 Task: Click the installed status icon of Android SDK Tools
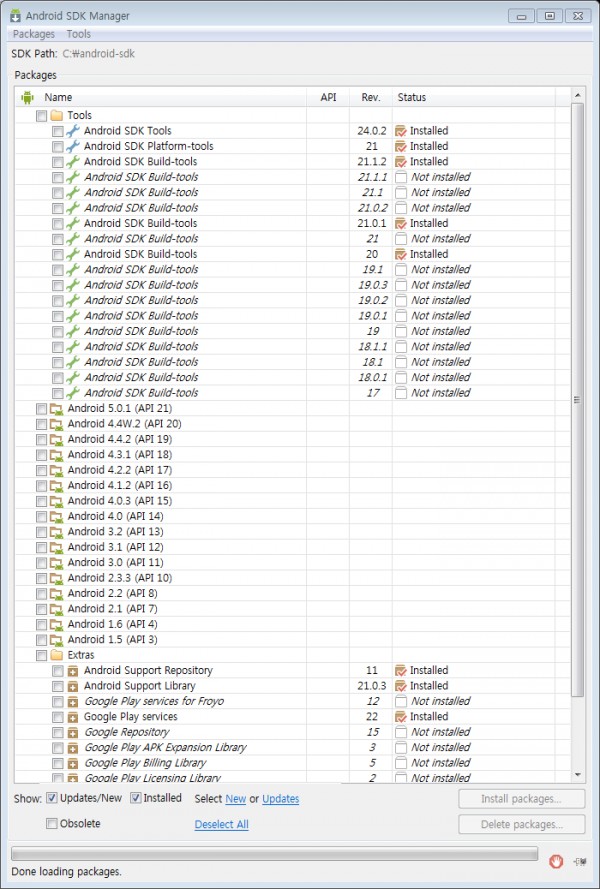(401, 131)
